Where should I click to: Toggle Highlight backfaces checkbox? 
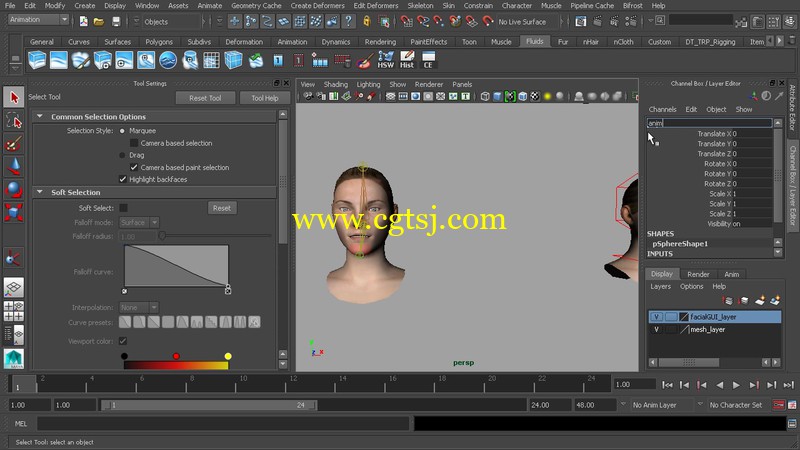(122, 179)
